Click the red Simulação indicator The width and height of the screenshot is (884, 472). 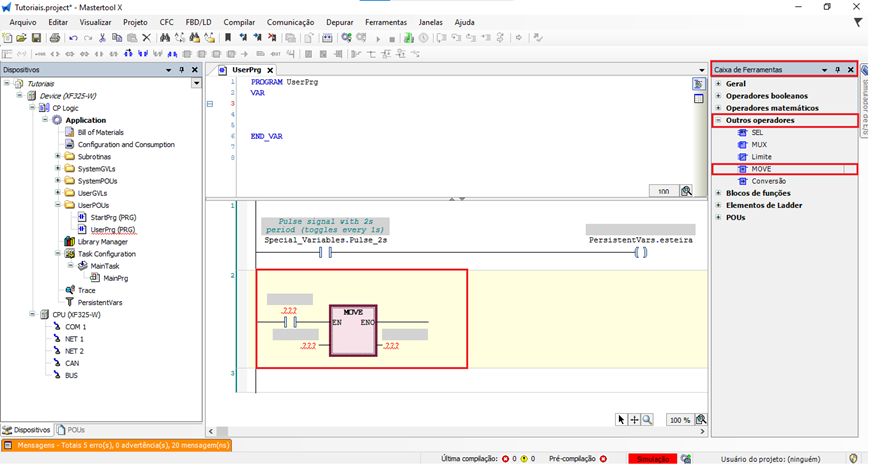tap(651, 458)
